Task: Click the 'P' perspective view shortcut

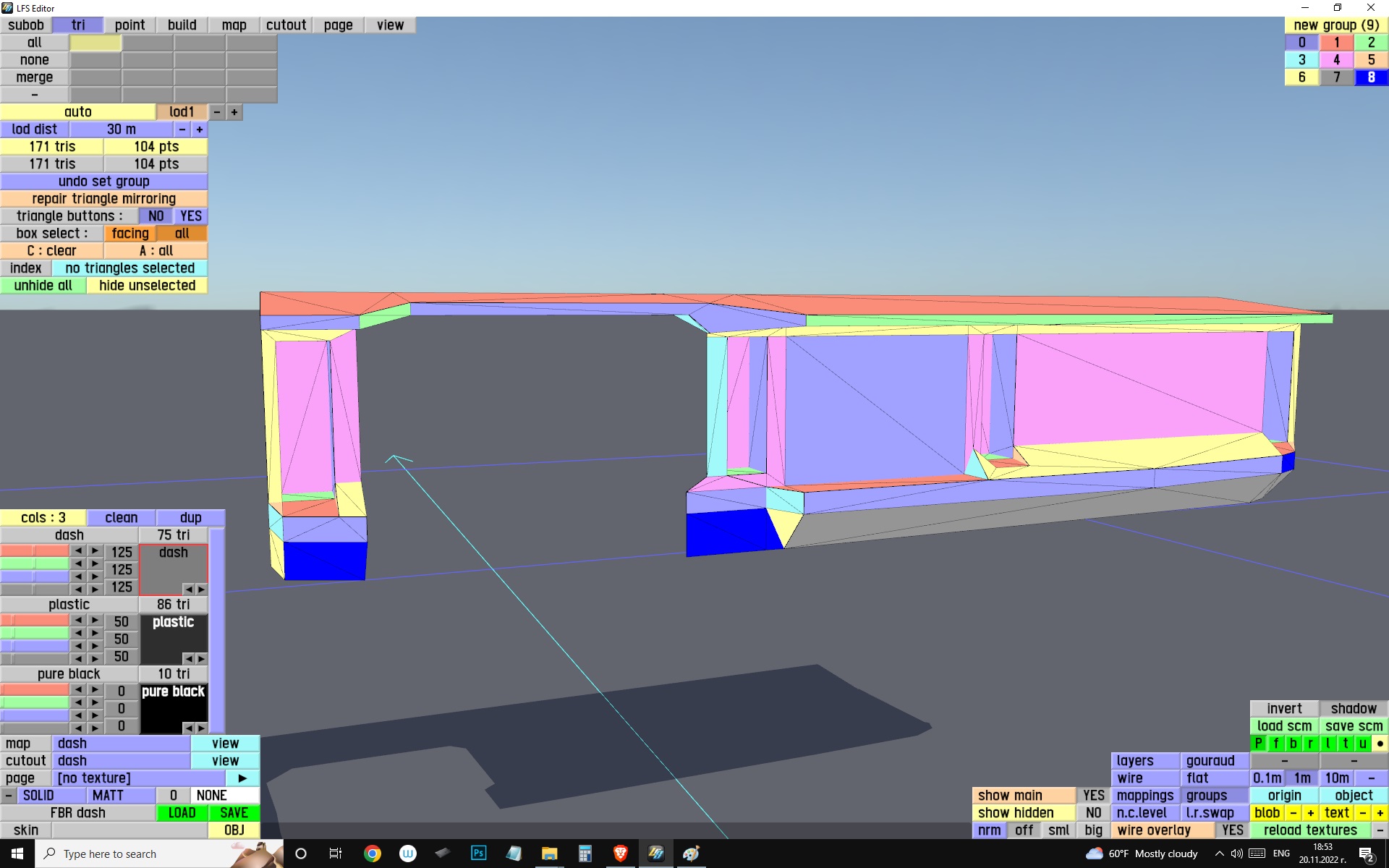Action: tap(1259, 744)
